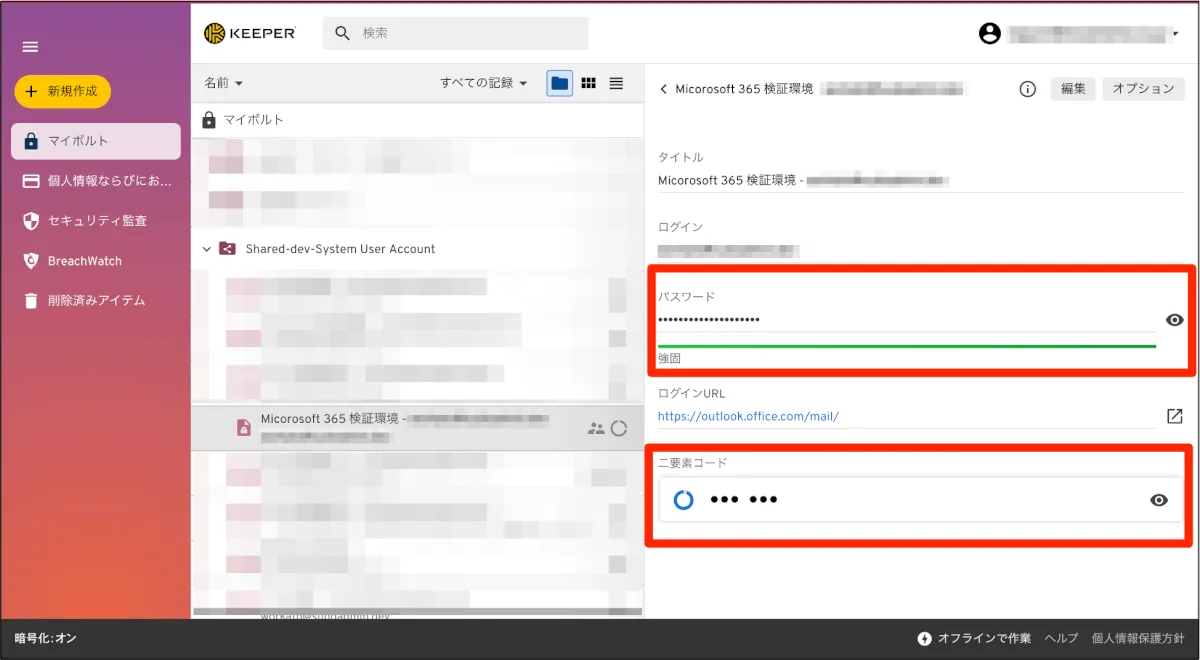Focus the 検索 search field

[x=455, y=33]
